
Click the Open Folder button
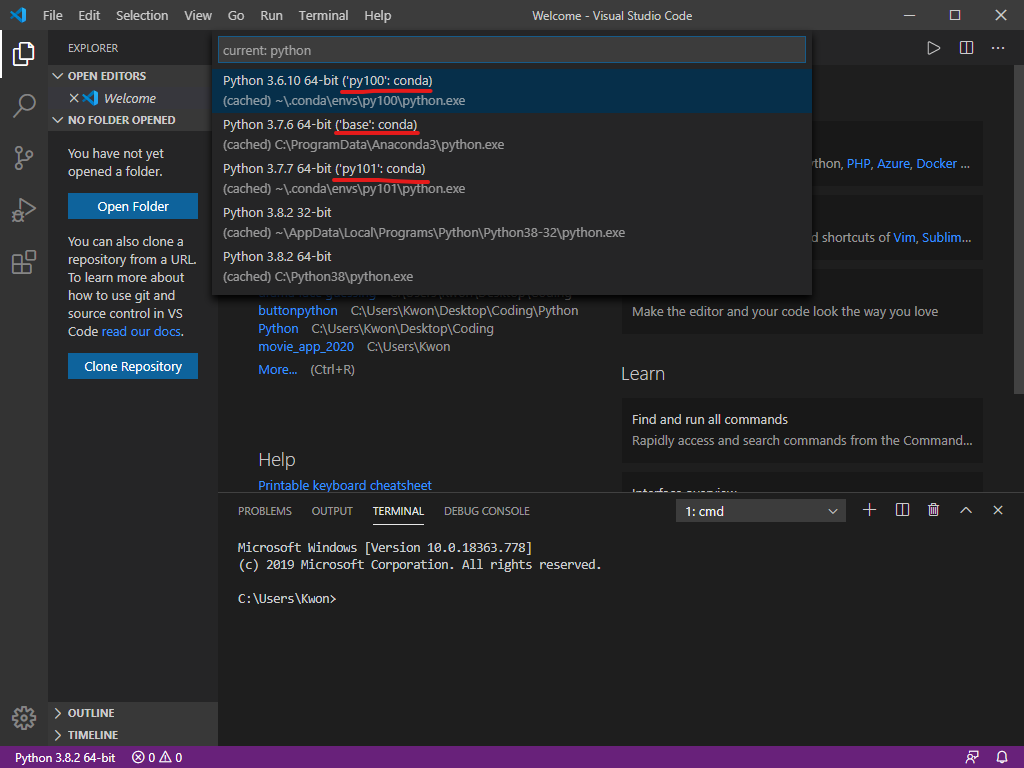[133, 206]
